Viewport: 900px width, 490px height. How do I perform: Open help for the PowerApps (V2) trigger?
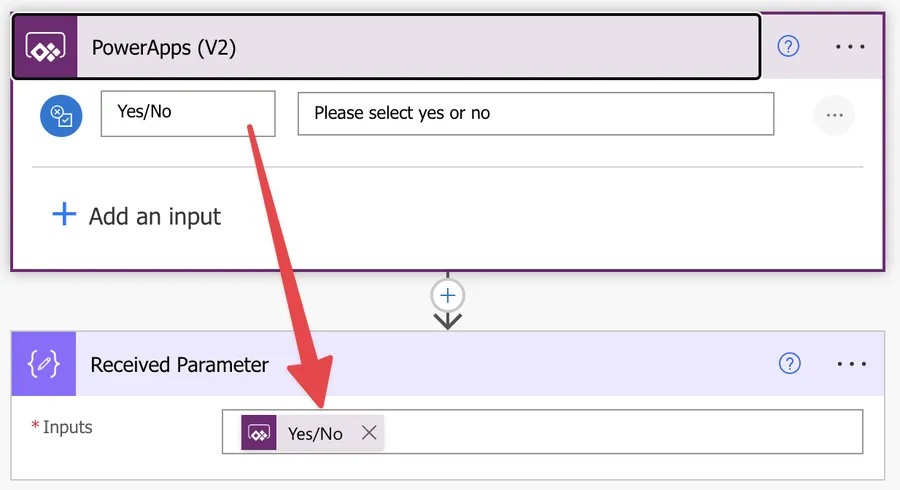[x=788, y=47]
